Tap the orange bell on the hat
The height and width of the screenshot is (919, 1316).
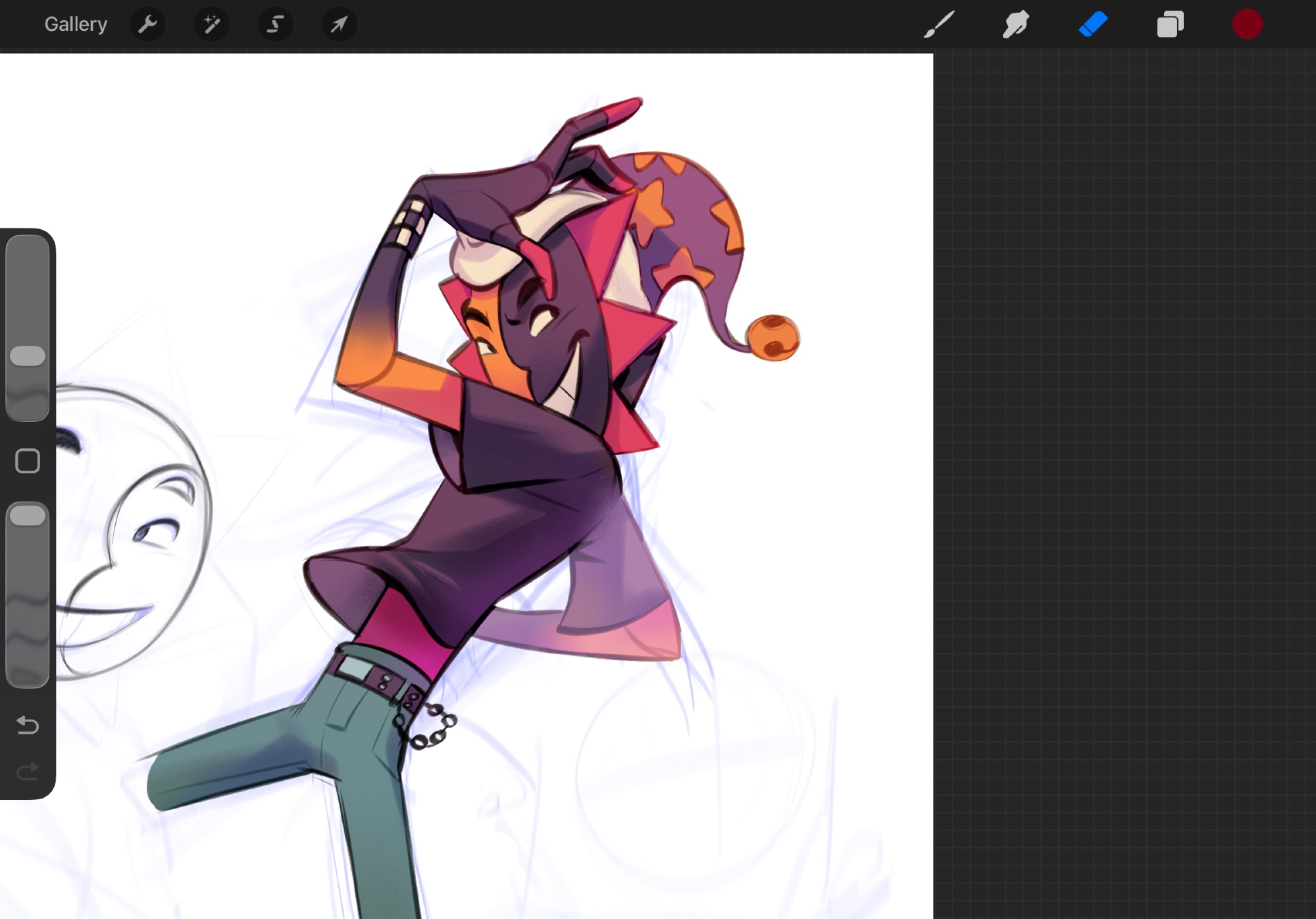coord(774,338)
